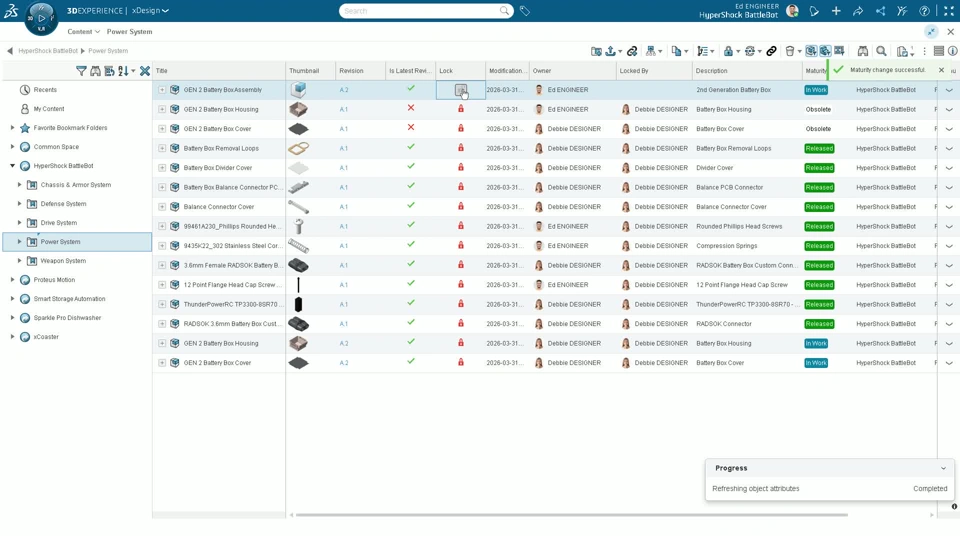Click the horizontal scrollbar below the table
This screenshot has height=540, width=960.
pyautogui.click(x=572, y=515)
